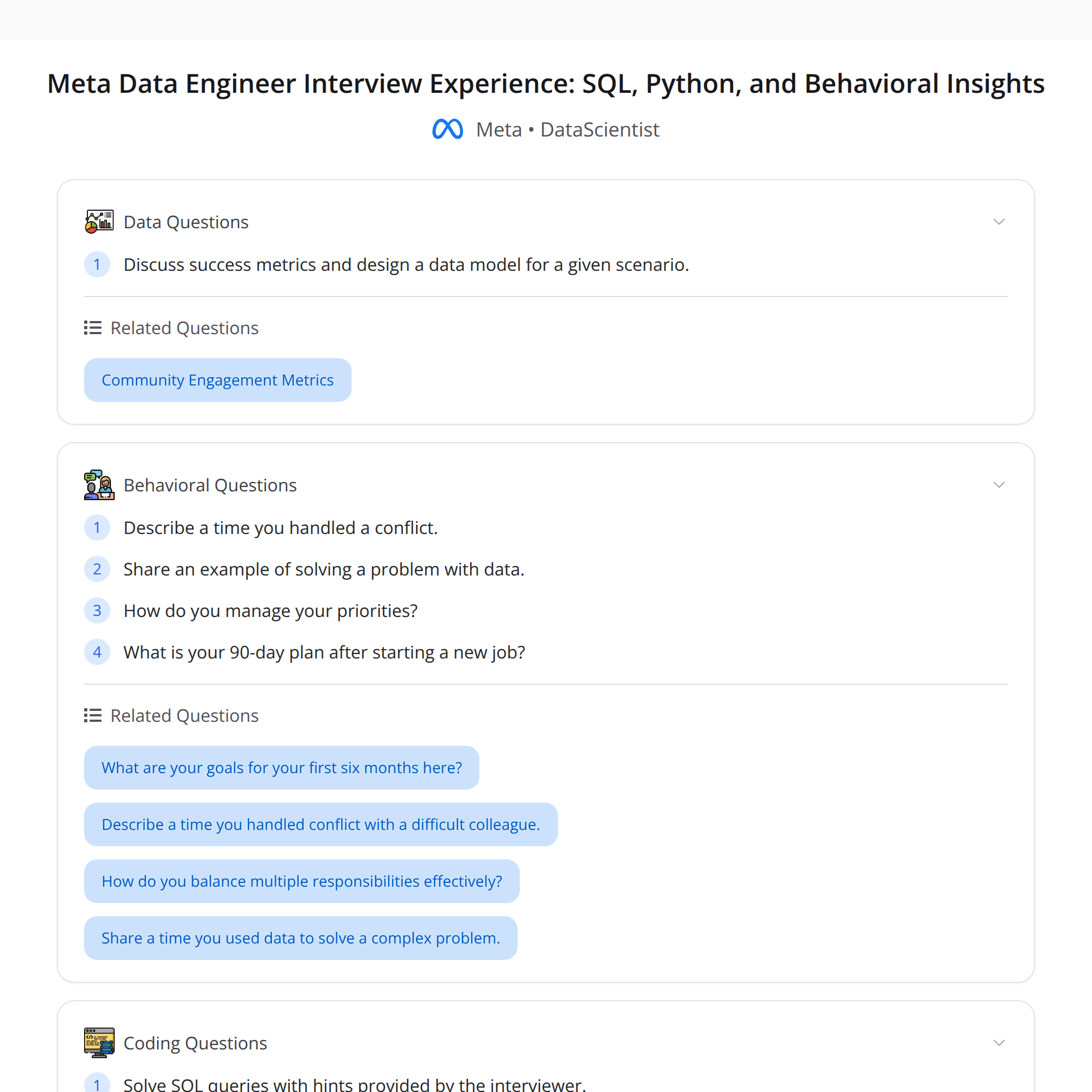Click the Related Questions list icon under Behavioral Questions
Image resolution: width=1092 pixels, height=1092 pixels.
(x=92, y=715)
